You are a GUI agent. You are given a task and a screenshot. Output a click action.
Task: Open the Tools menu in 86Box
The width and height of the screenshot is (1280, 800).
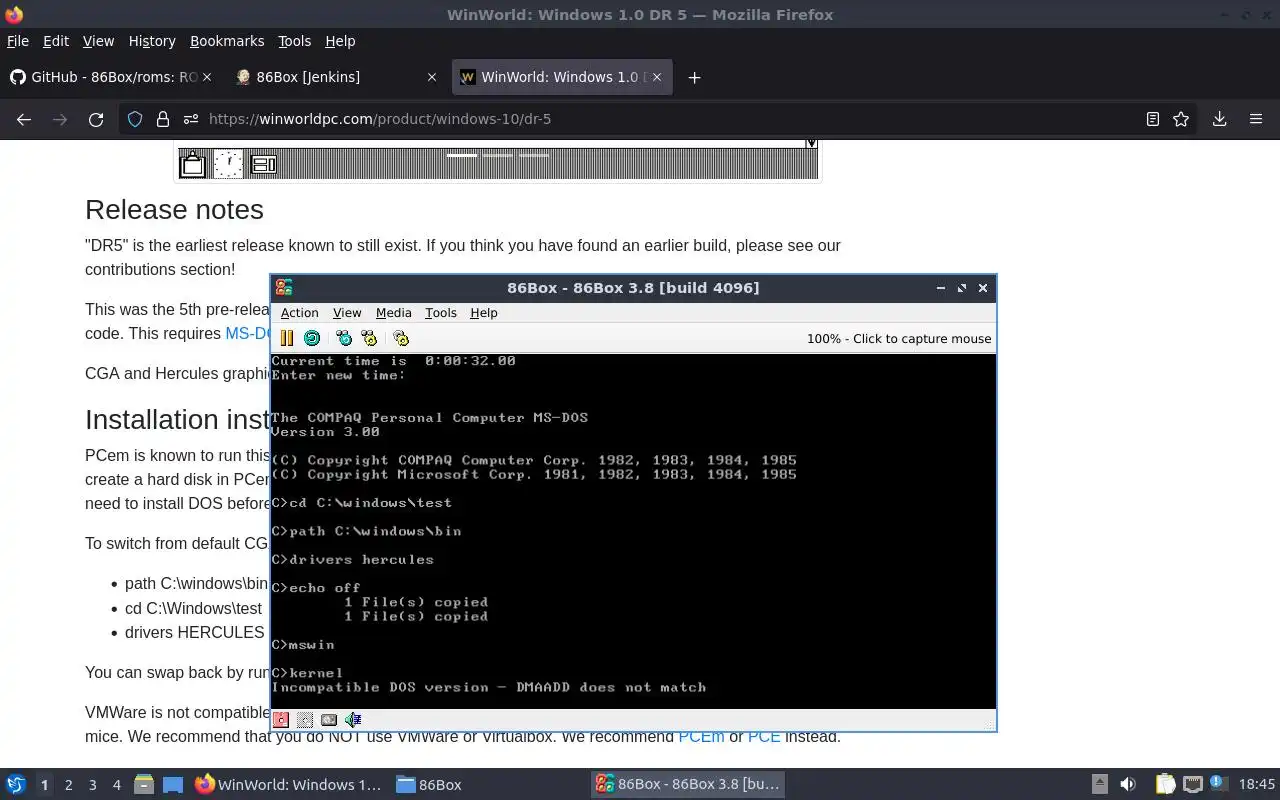[440, 313]
